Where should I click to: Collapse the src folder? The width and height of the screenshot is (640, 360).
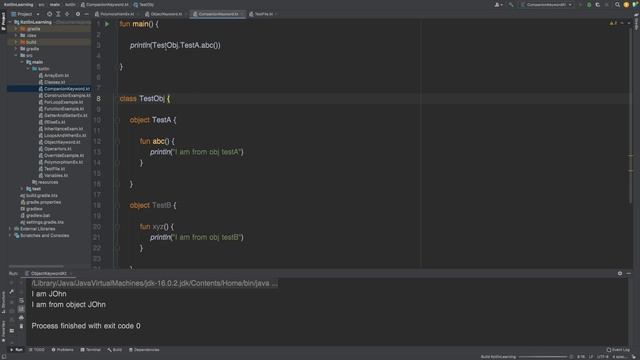(16, 55)
